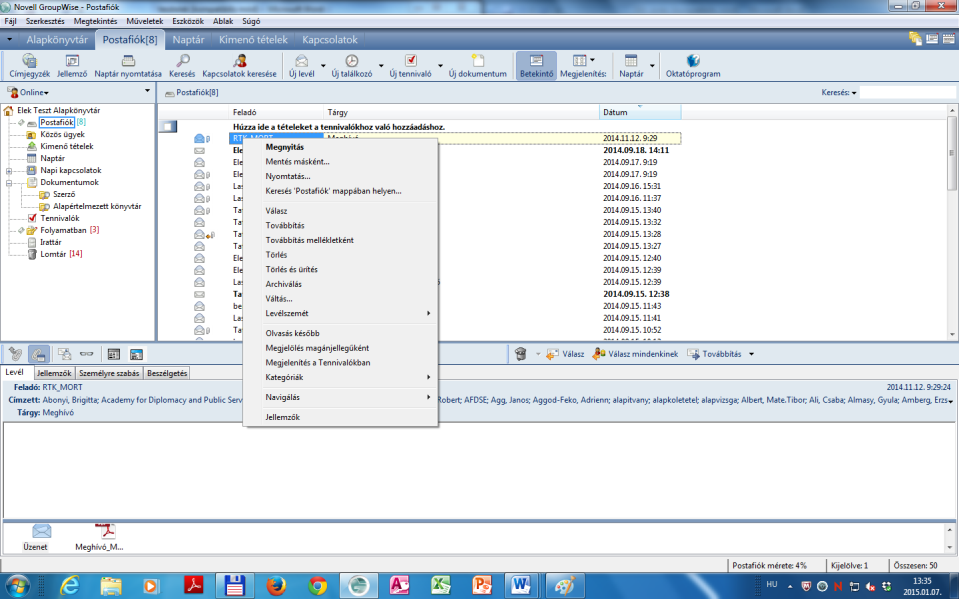Click the Válasz reply button
The height and width of the screenshot is (599, 959).
click(565, 354)
